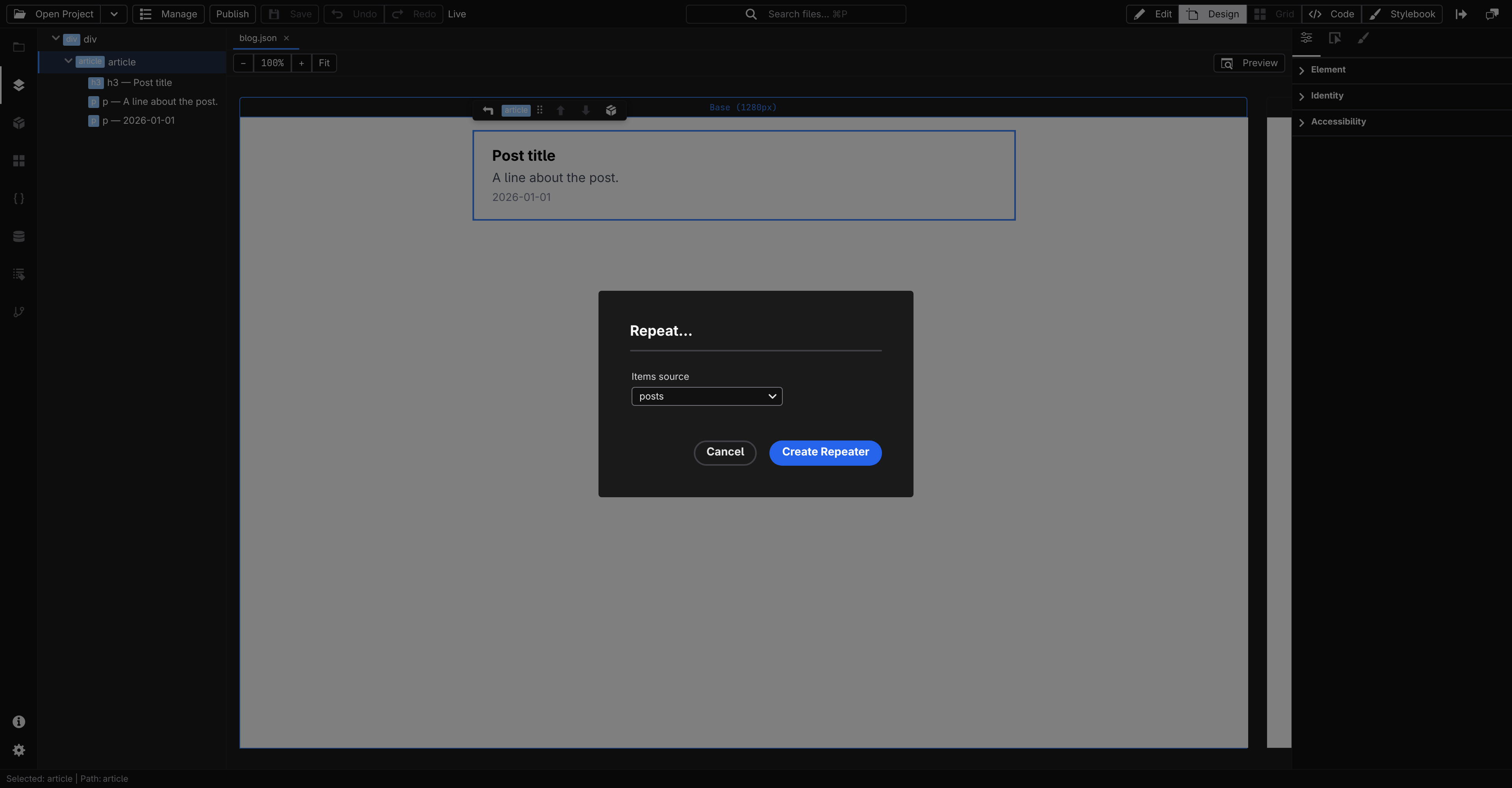Collapse the article tree node
This screenshot has height=788, width=1512.
pos(68,61)
